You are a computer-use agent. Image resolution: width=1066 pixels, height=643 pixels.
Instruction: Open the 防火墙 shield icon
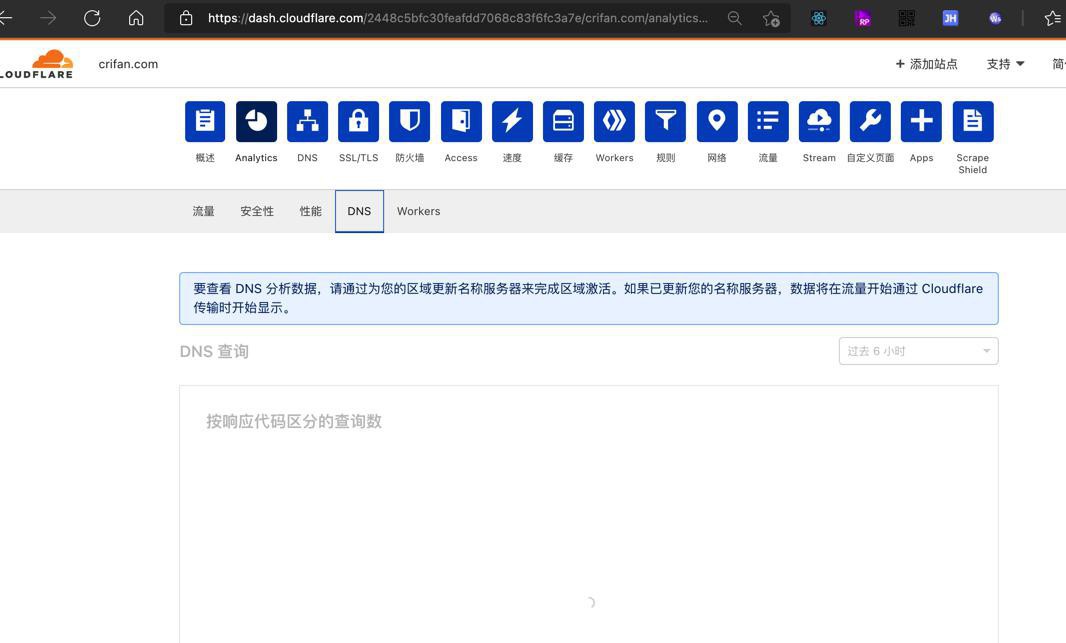409,121
